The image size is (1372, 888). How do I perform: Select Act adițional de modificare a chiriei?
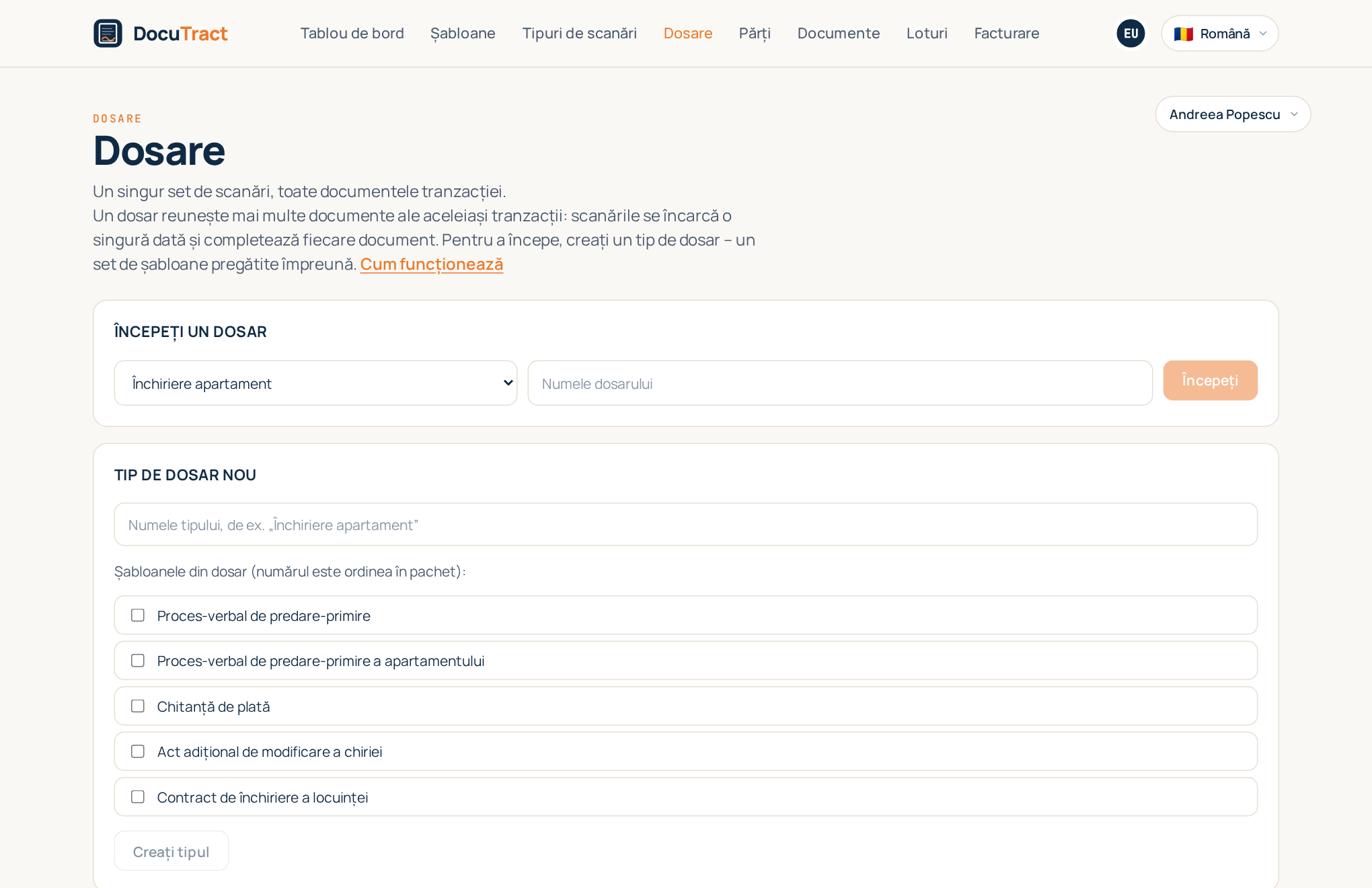(138, 751)
